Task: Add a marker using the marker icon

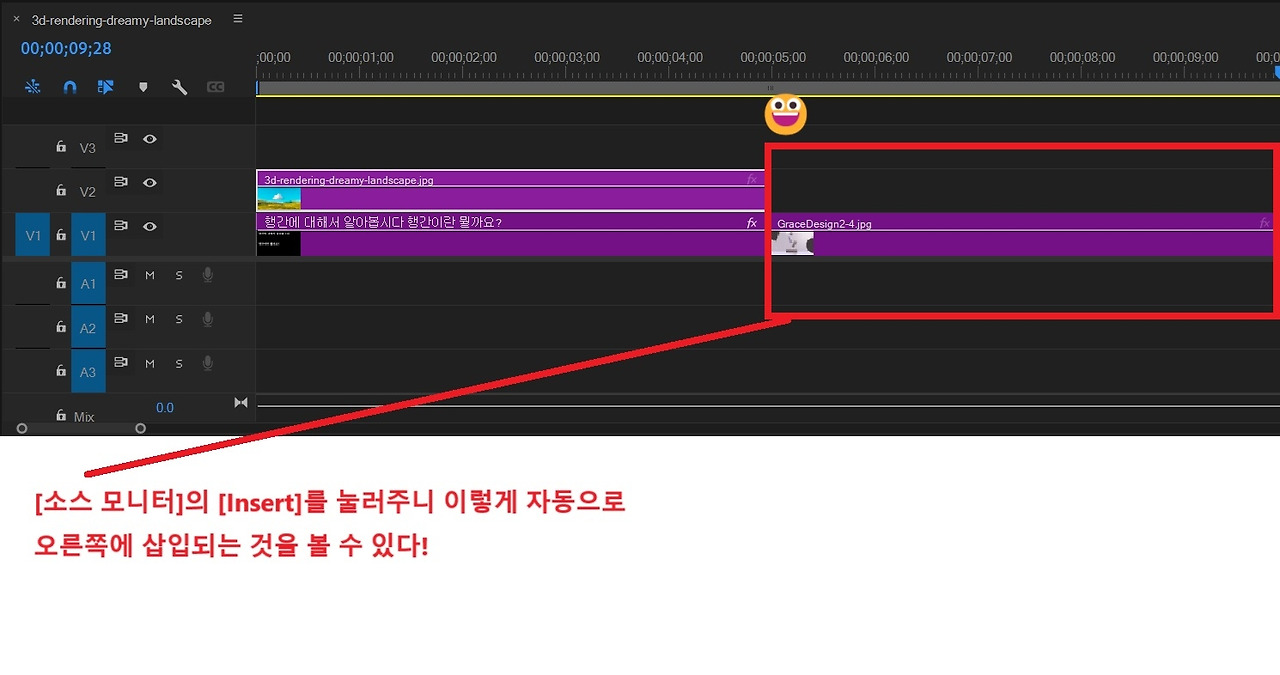Action: tap(143, 87)
